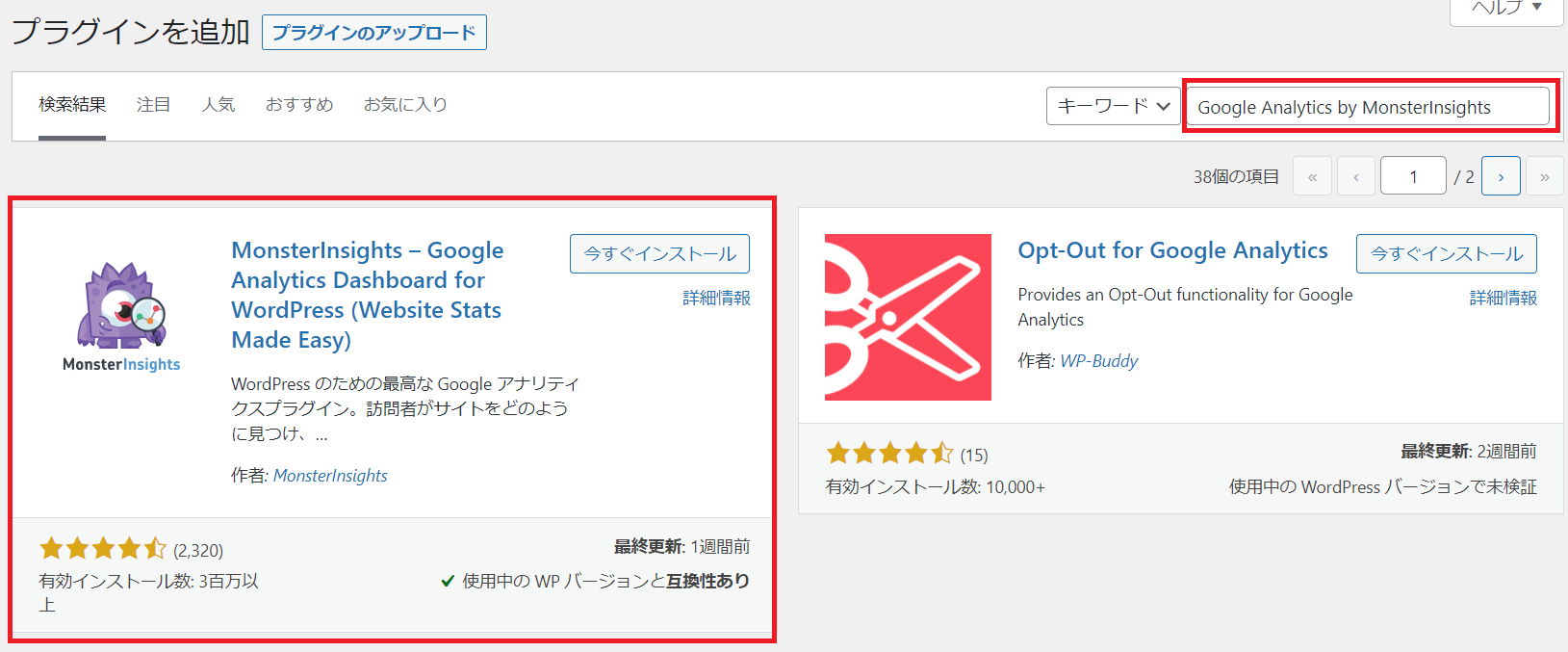Select the お気に入り tab
This screenshot has width=1568, height=652.
tap(405, 104)
